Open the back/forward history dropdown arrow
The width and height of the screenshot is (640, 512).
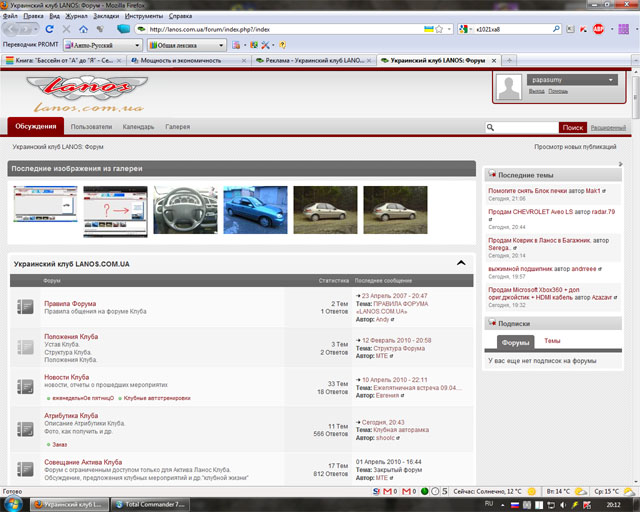click(36, 29)
